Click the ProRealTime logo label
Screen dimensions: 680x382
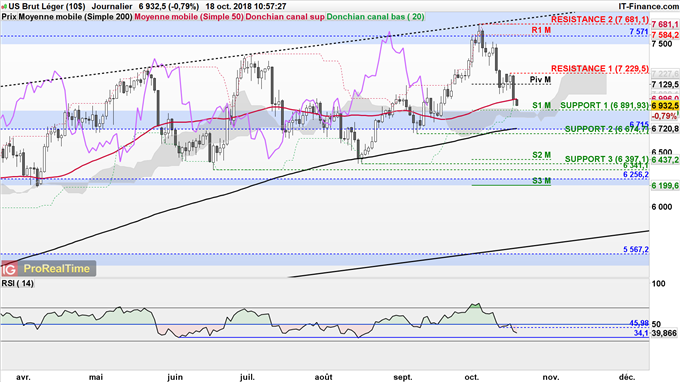(x=56, y=269)
